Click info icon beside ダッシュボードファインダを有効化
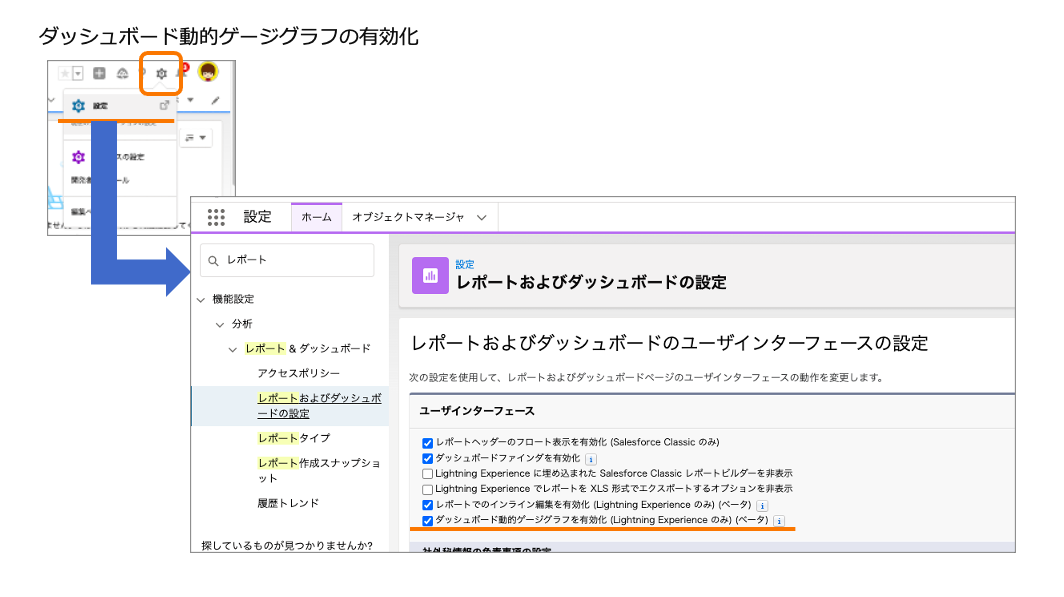1064x597 pixels. click(591, 459)
